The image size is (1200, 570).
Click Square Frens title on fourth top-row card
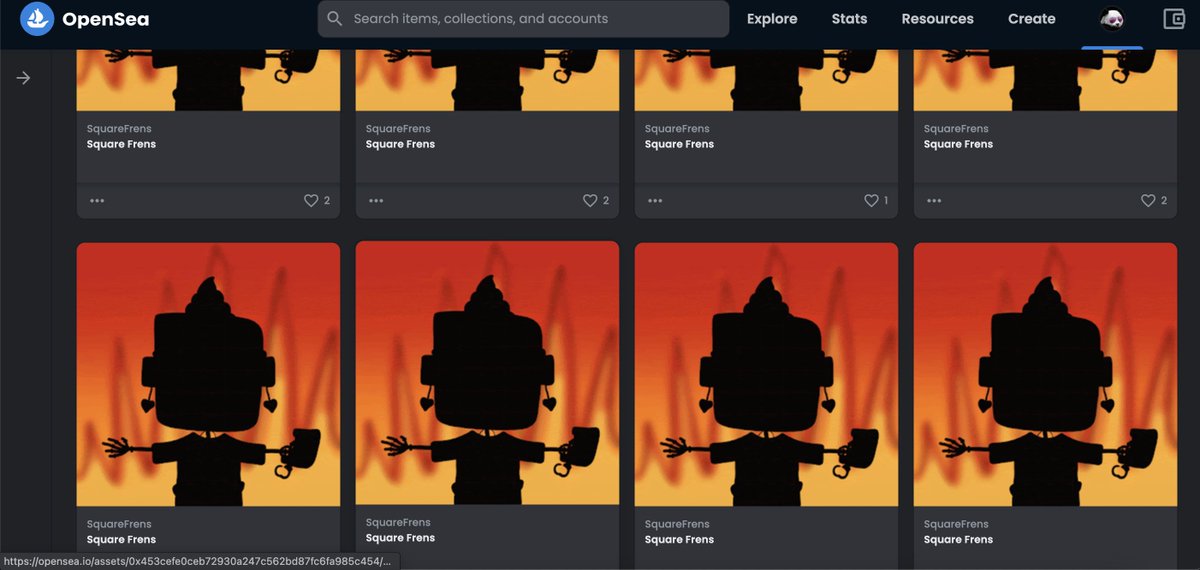(x=958, y=144)
